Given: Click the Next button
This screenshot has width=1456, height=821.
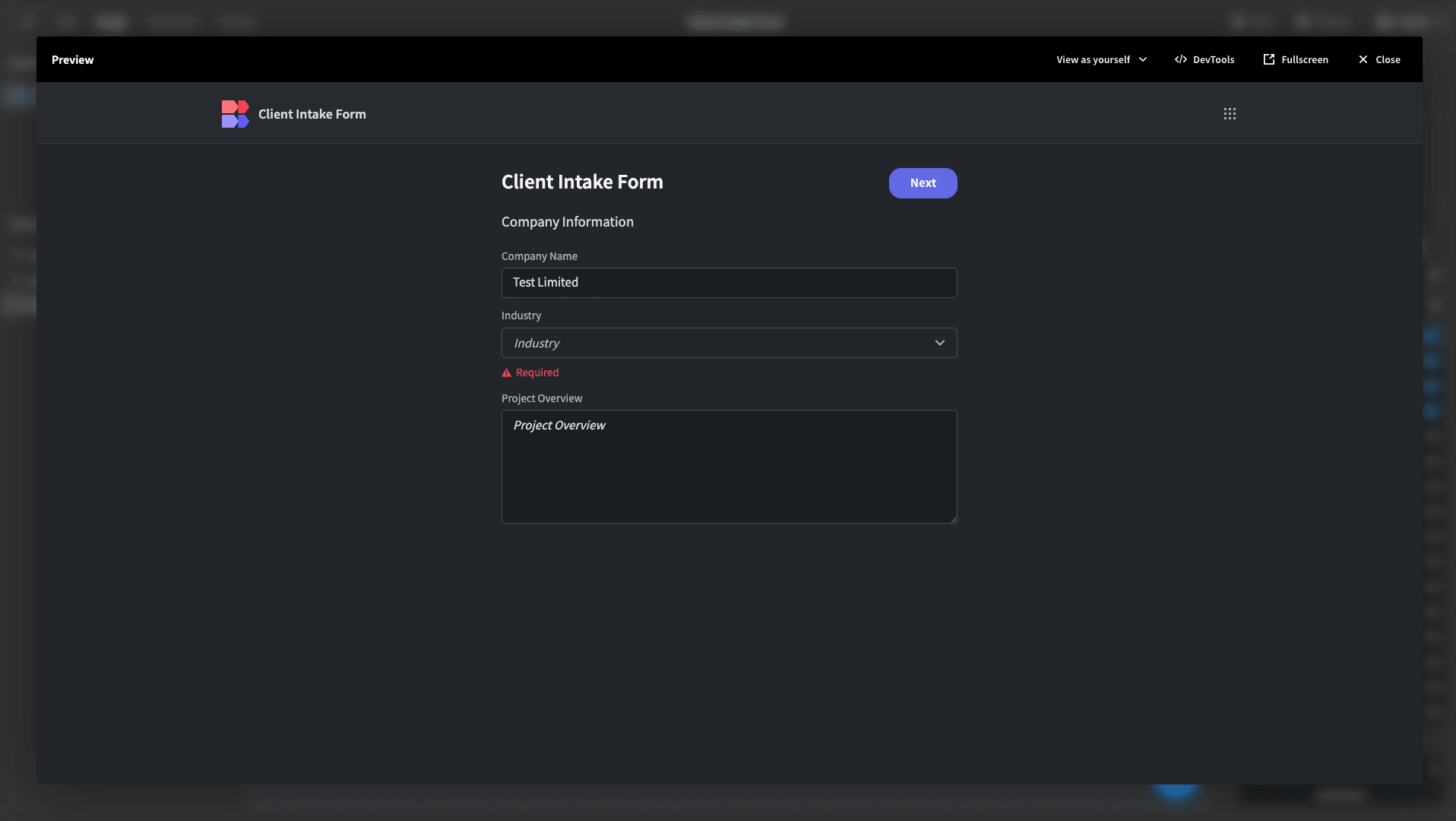Looking at the screenshot, I should click(923, 183).
